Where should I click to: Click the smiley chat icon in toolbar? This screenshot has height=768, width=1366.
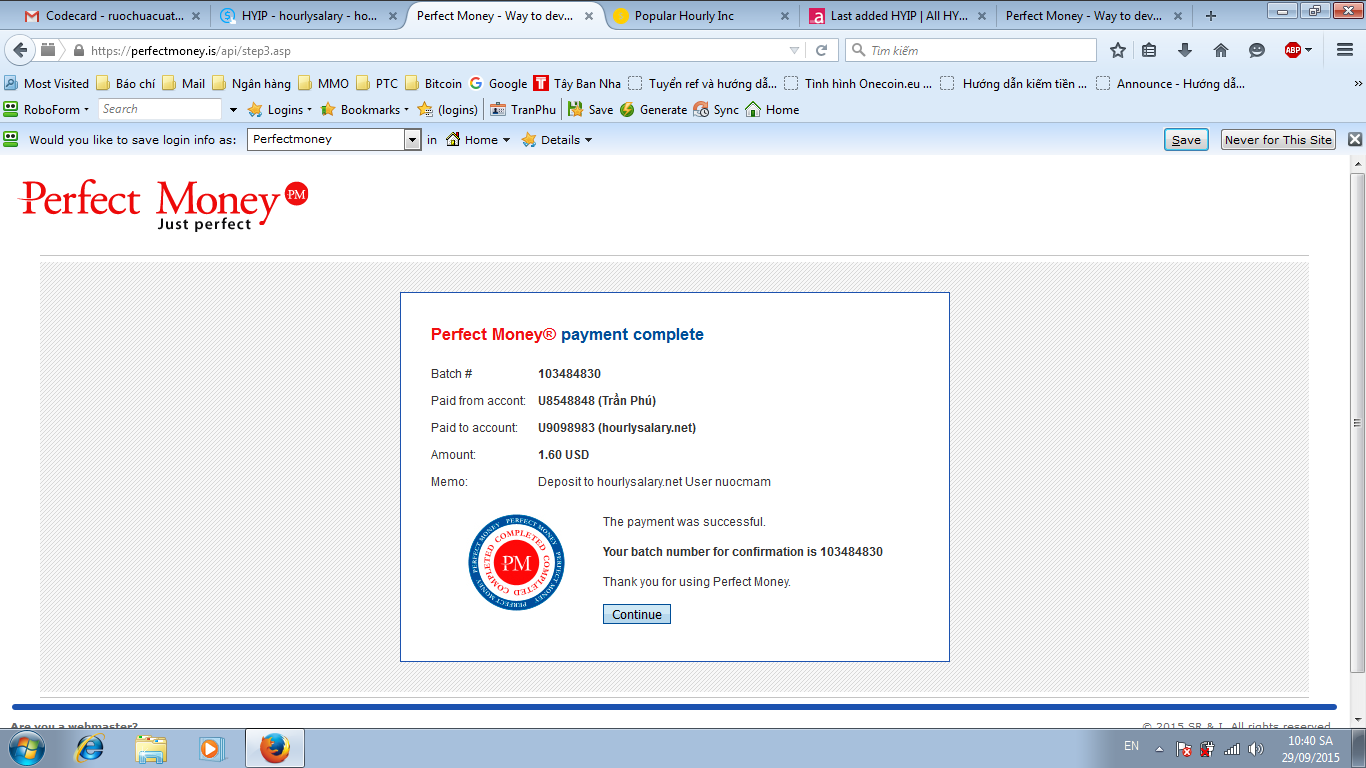point(1257,50)
